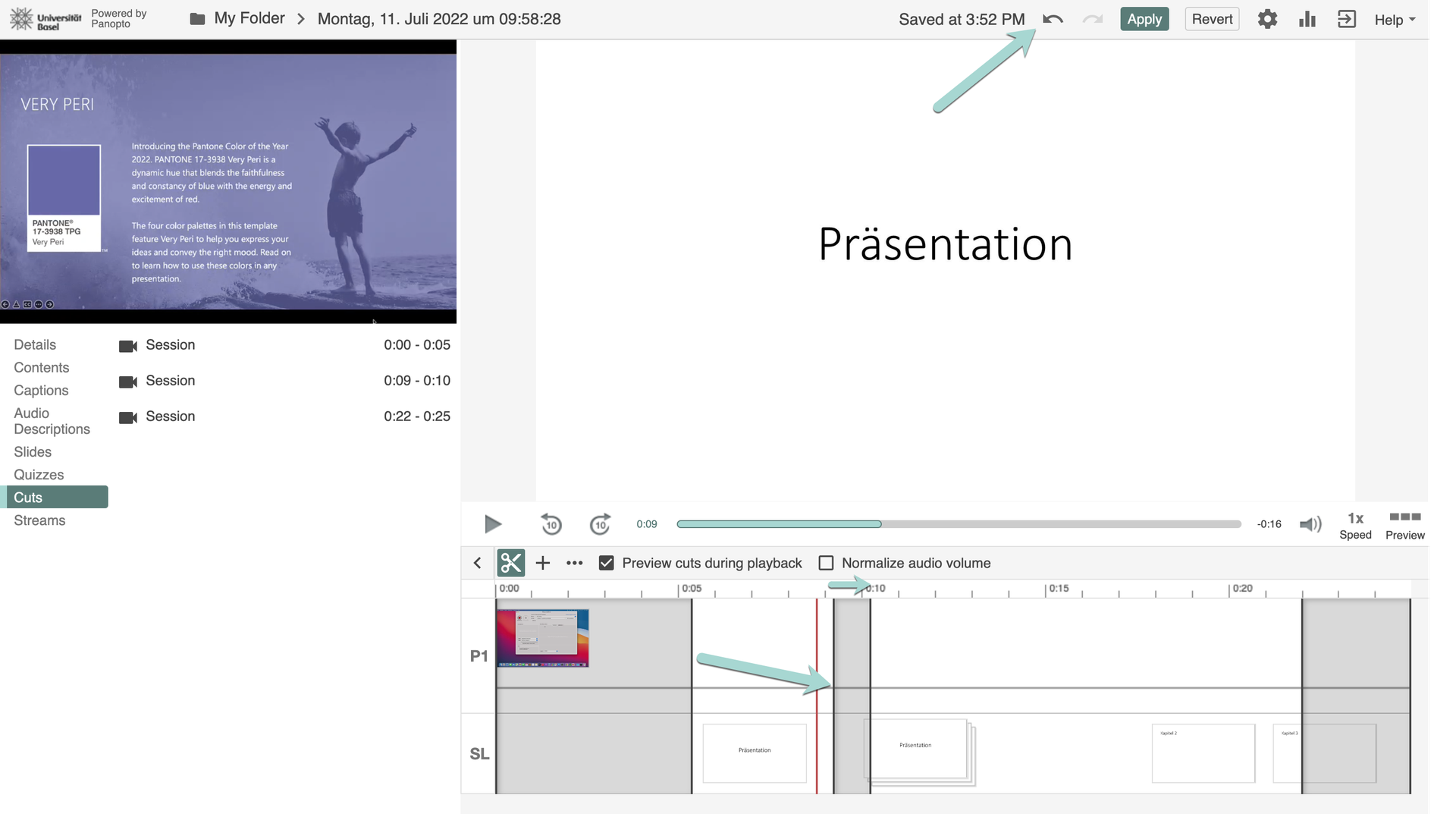
Task: Mute the volume speaker icon
Action: 1310,524
